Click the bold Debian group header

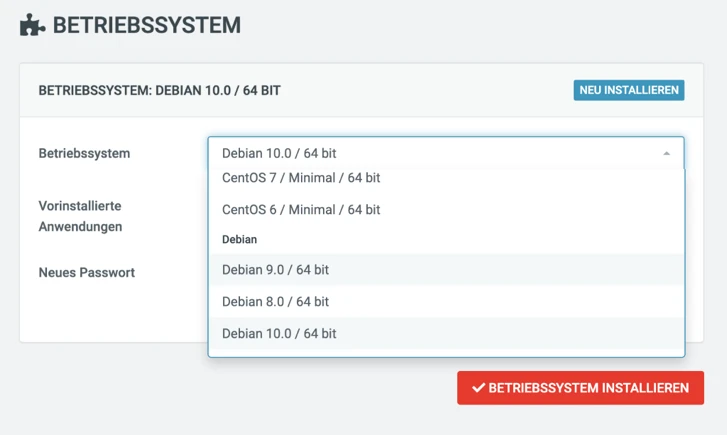click(239, 239)
